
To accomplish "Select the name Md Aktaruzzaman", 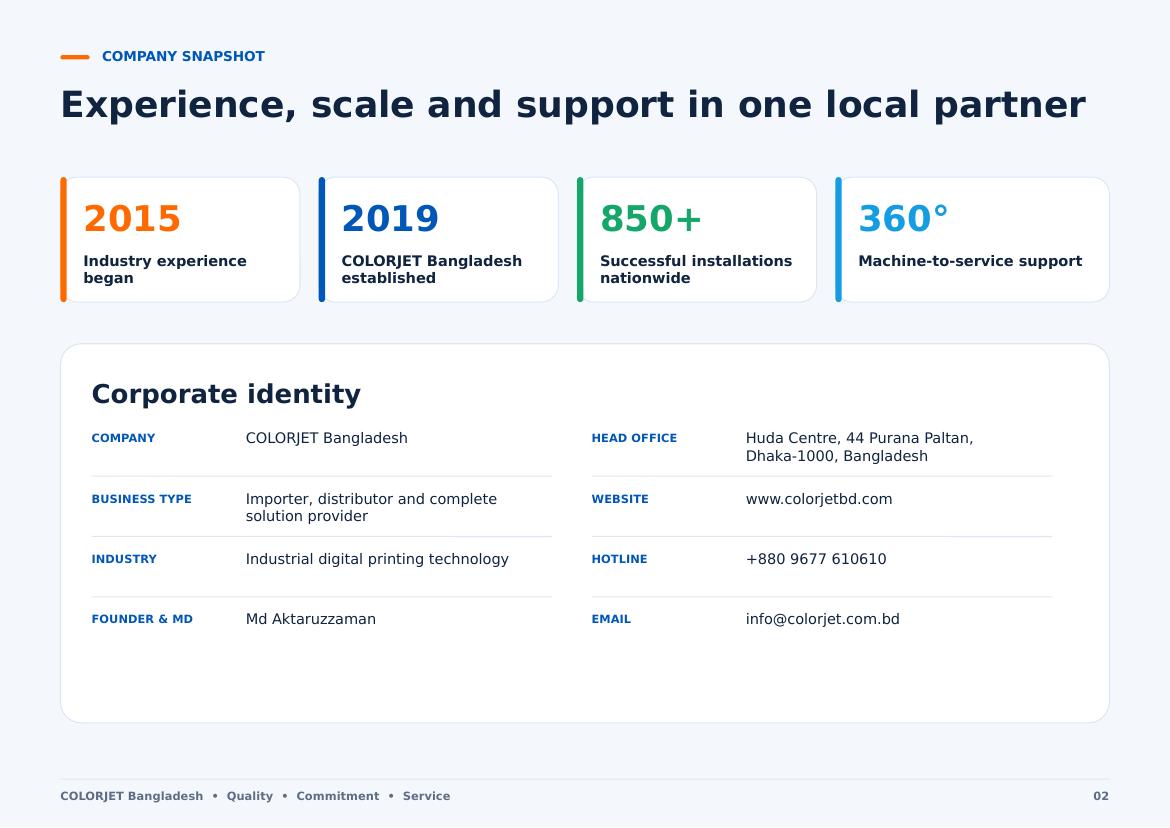I will pyautogui.click(x=310, y=619).
